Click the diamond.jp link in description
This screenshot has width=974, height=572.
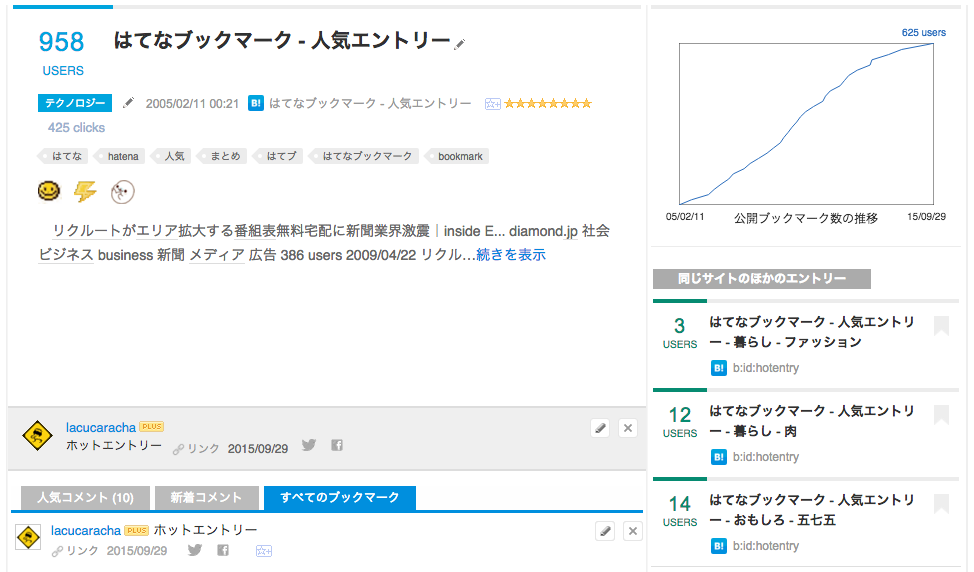(x=544, y=231)
